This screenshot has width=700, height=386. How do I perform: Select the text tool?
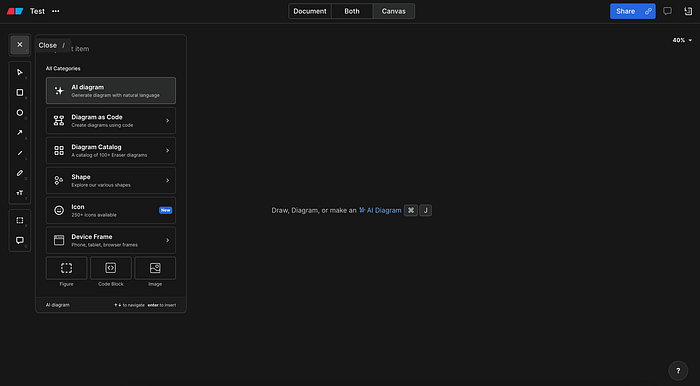(20, 193)
